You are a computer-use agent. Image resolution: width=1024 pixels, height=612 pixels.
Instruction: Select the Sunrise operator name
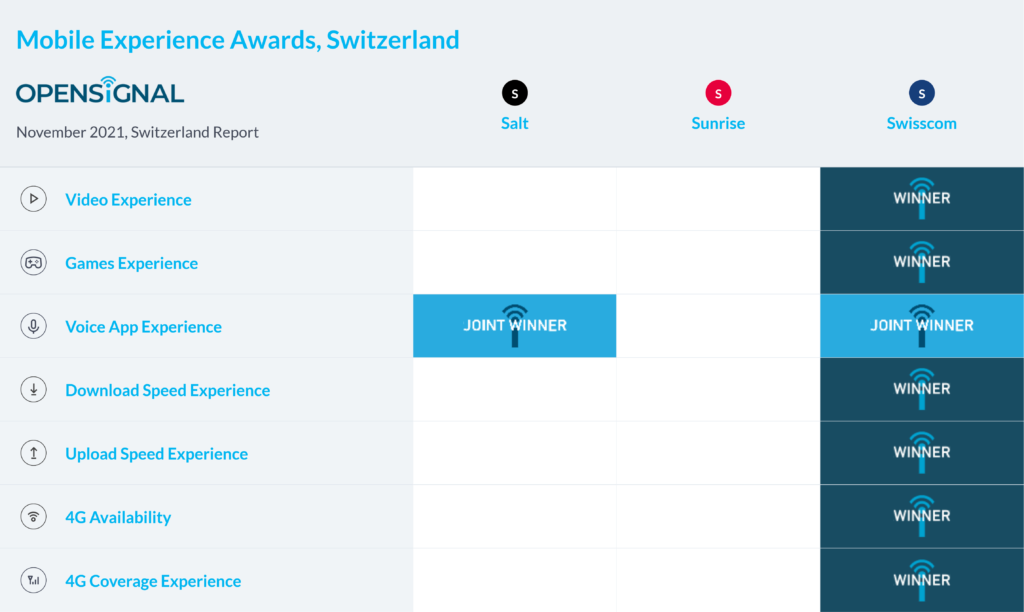point(718,124)
